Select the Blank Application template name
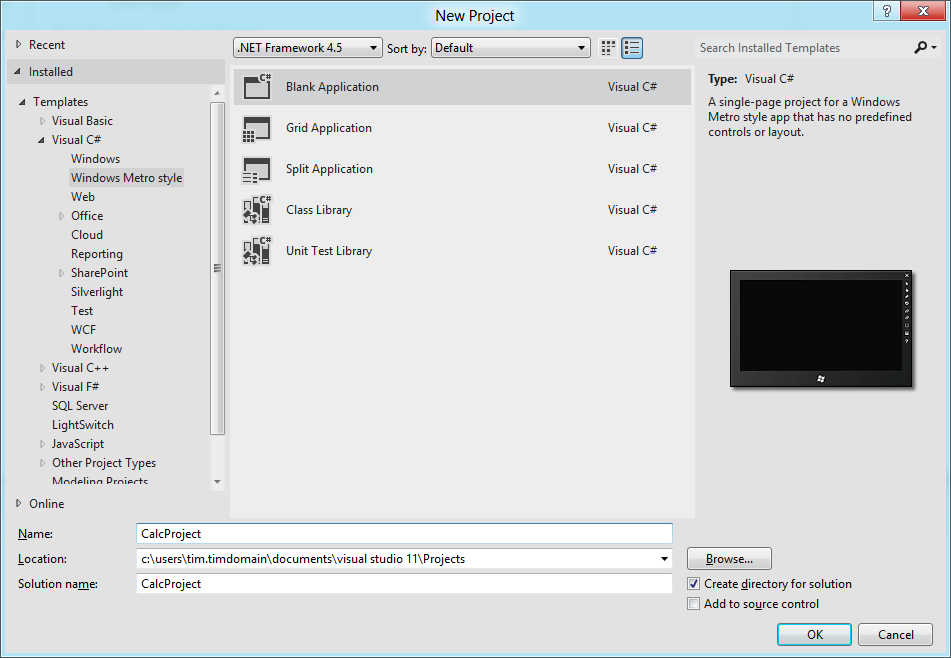The height and width of the screenshot is (658, 951). (x=332, y=87)
